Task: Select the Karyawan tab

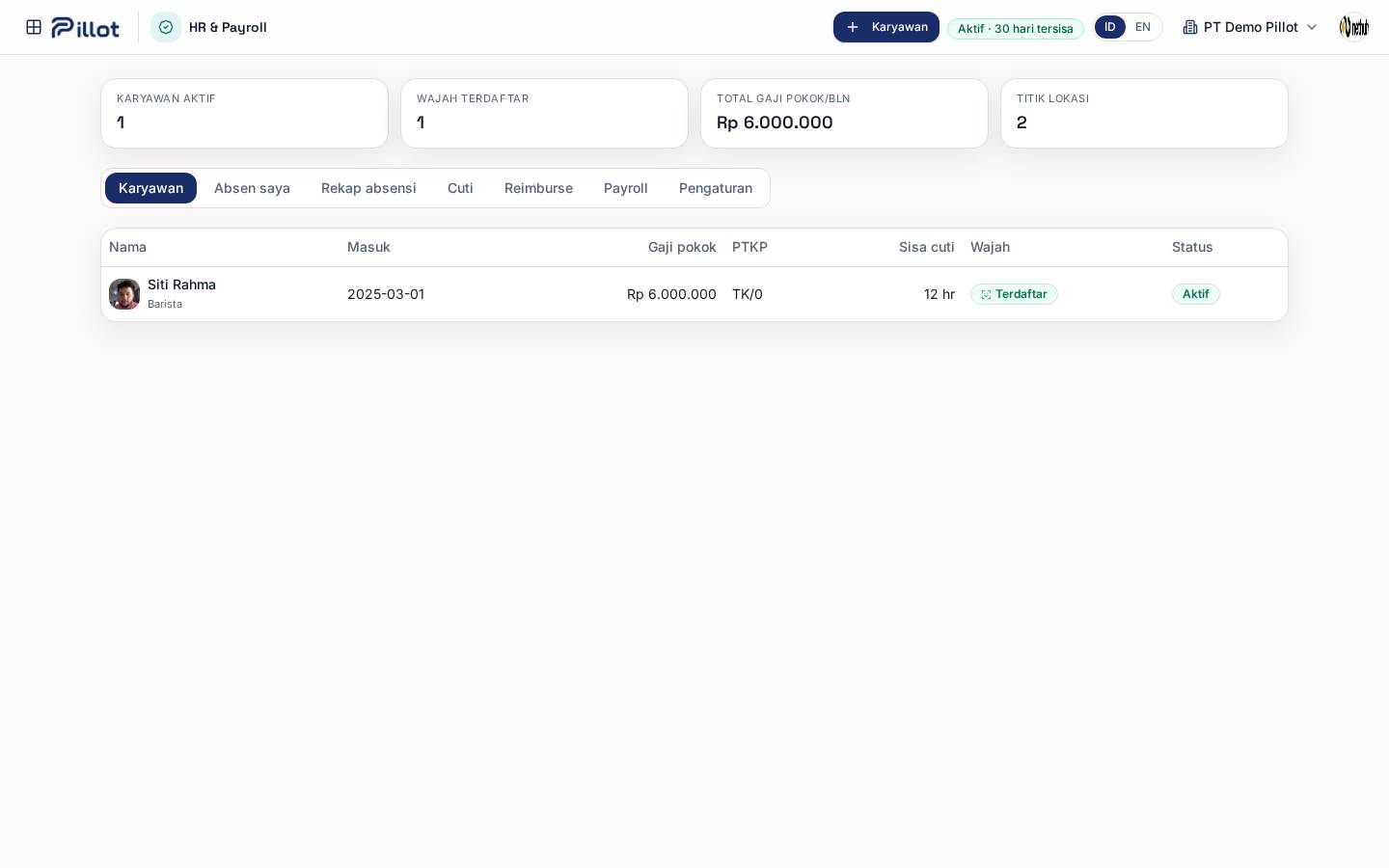Action: (x=150, y=188)
